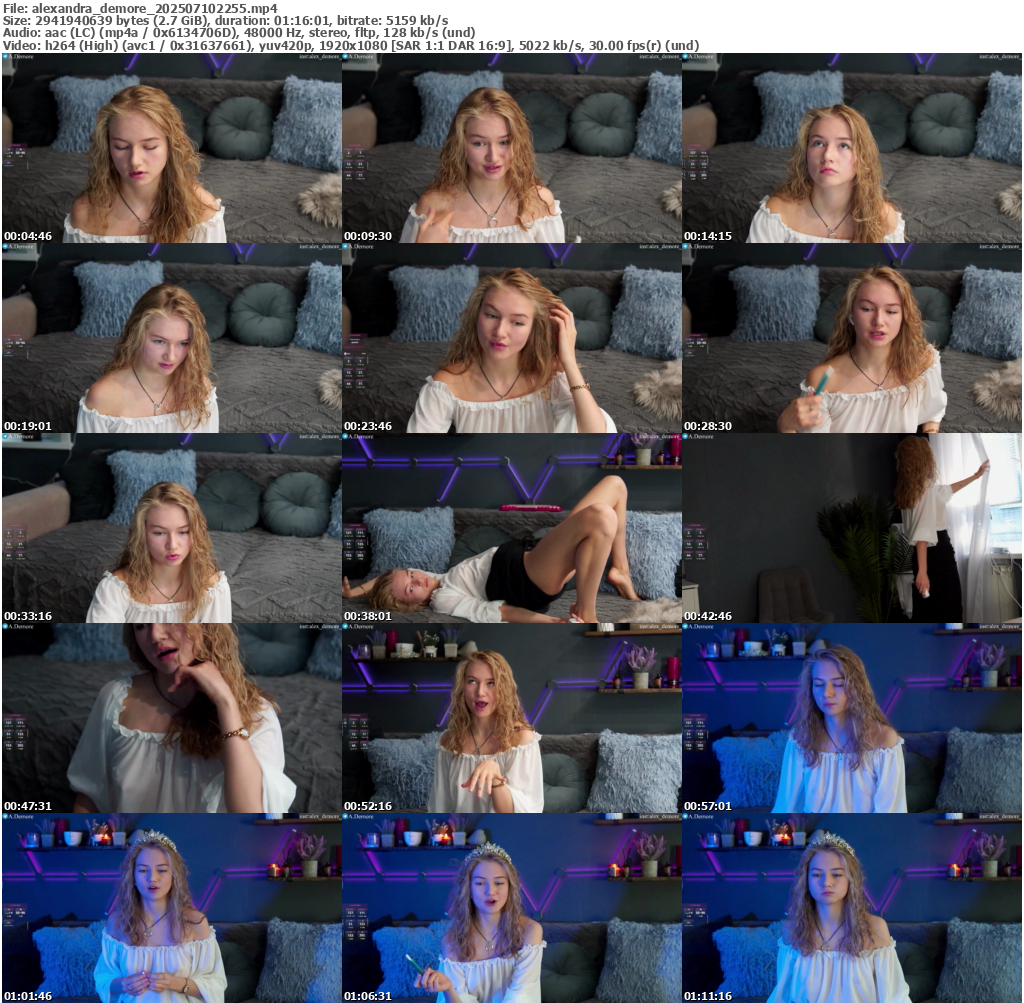The width and height of the screenshot is (1024, 1003).
Task: Select the Size and duration line
Action: click(225, 20)
